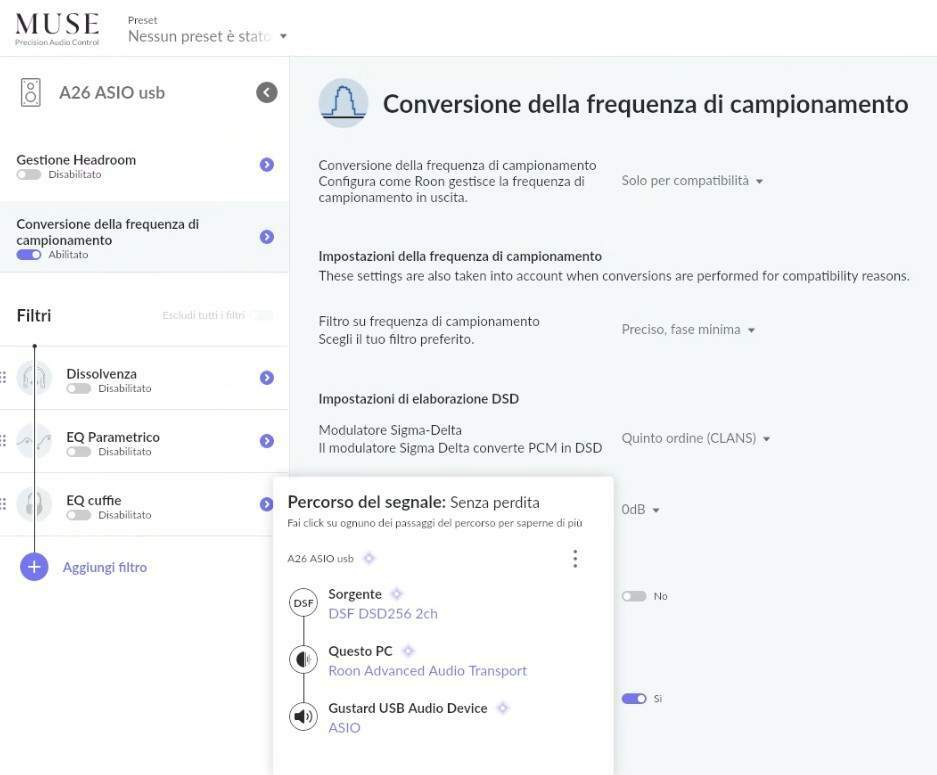The height and width of the screenshot is (775, 937).
Task: Disable the sample rate conversion toggle
Action: [x=29, y=255]
